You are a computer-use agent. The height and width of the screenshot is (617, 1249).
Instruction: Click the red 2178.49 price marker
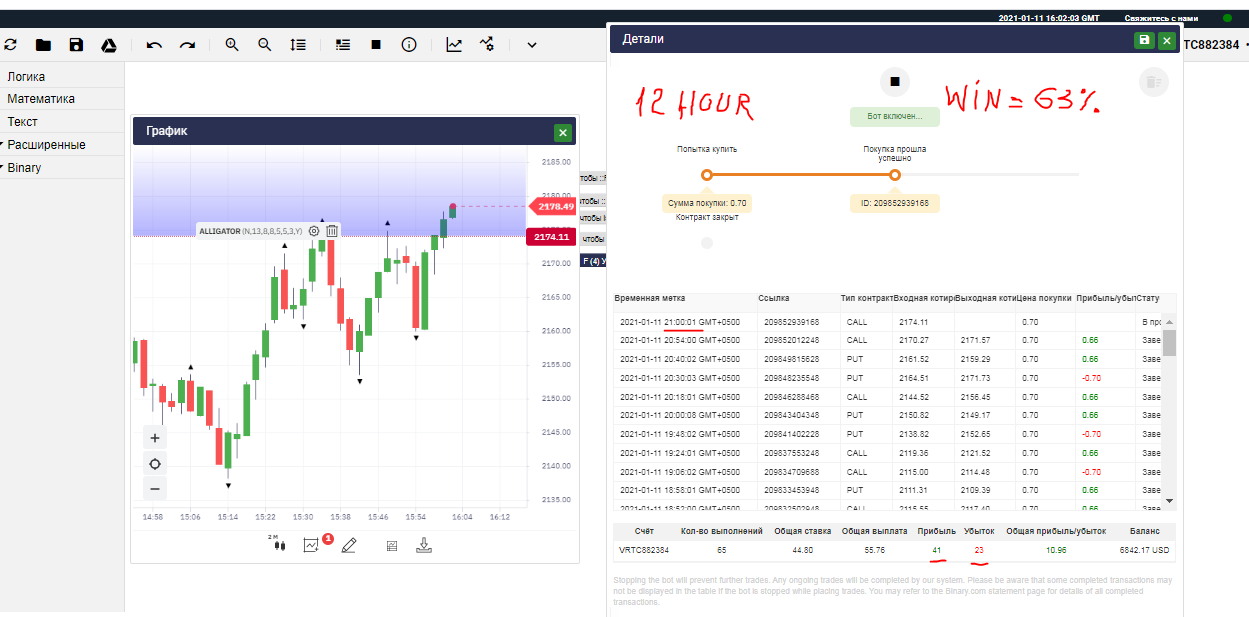pos(553,207)
